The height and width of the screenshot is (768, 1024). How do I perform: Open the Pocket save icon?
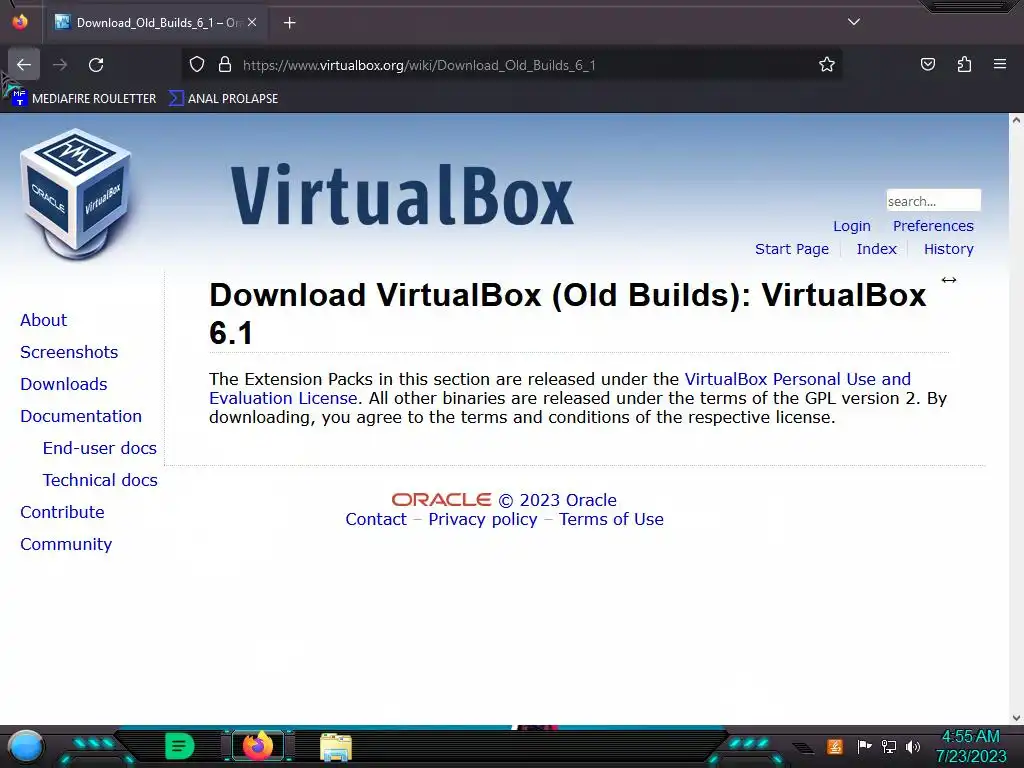(927, 65)
